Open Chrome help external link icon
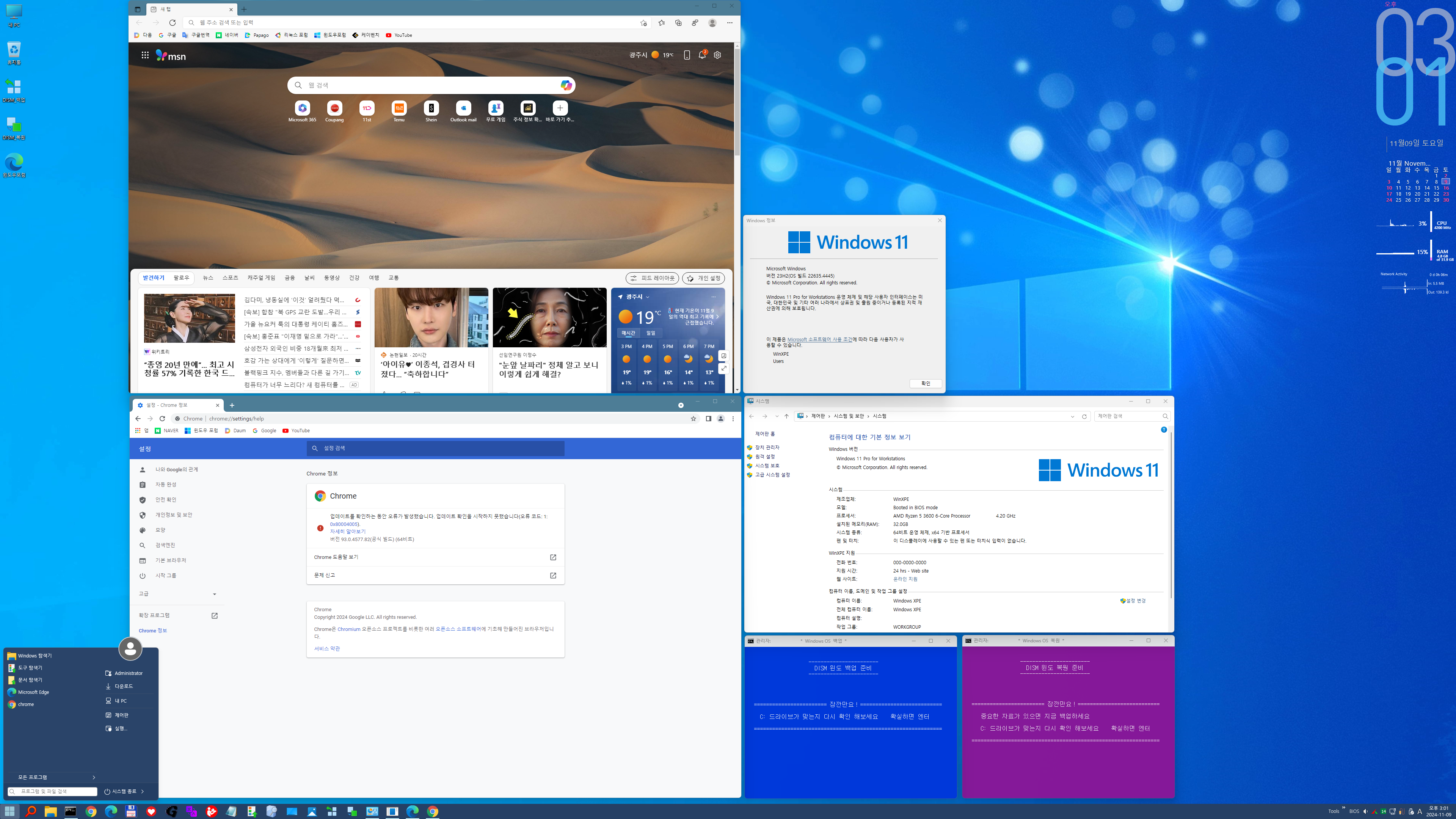The width and height of the screenshot is (1456, 819). click(x=553, y=557)
